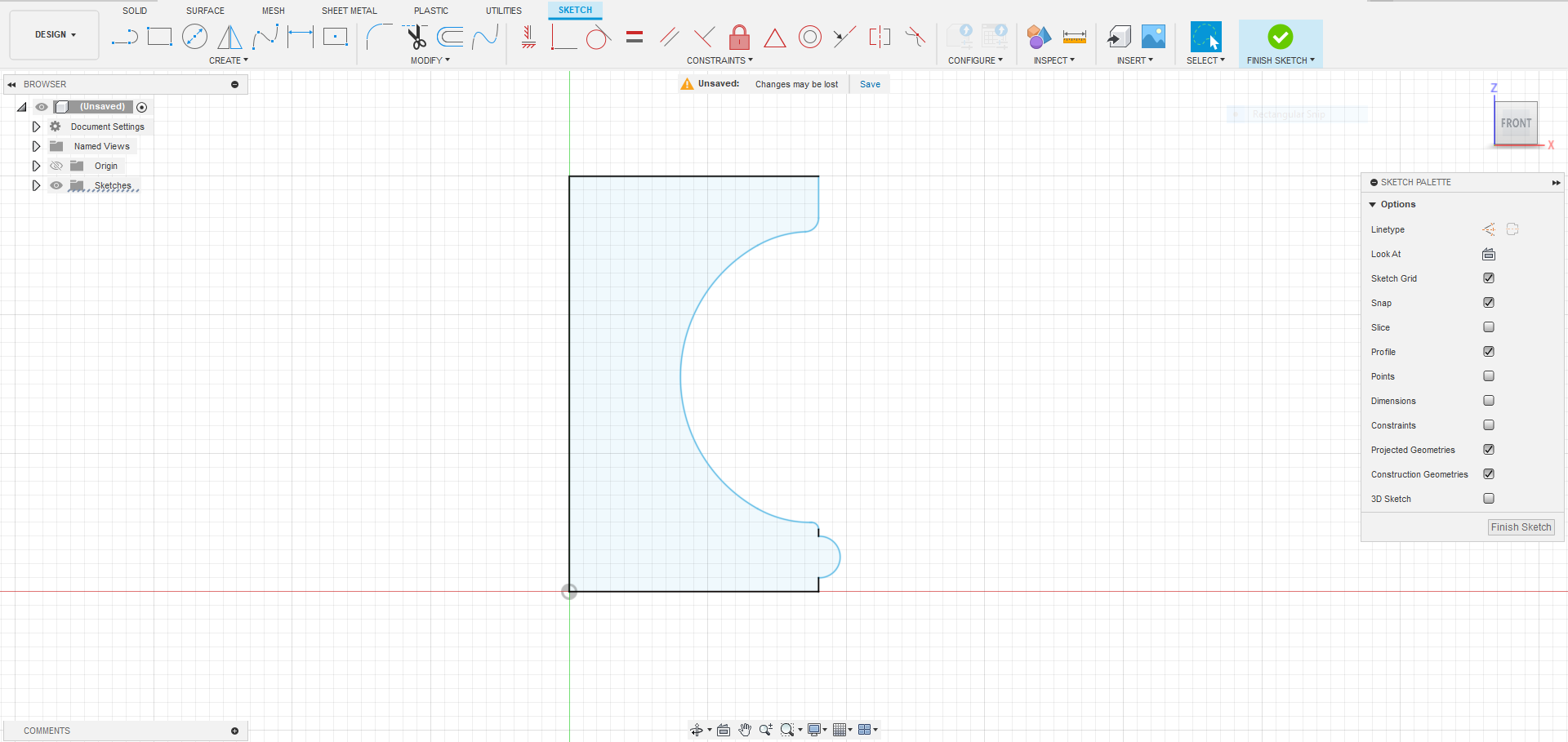Select the 2-Point Rectangle tool
Screen dimensions: 1568x742
tap(160, 37)
